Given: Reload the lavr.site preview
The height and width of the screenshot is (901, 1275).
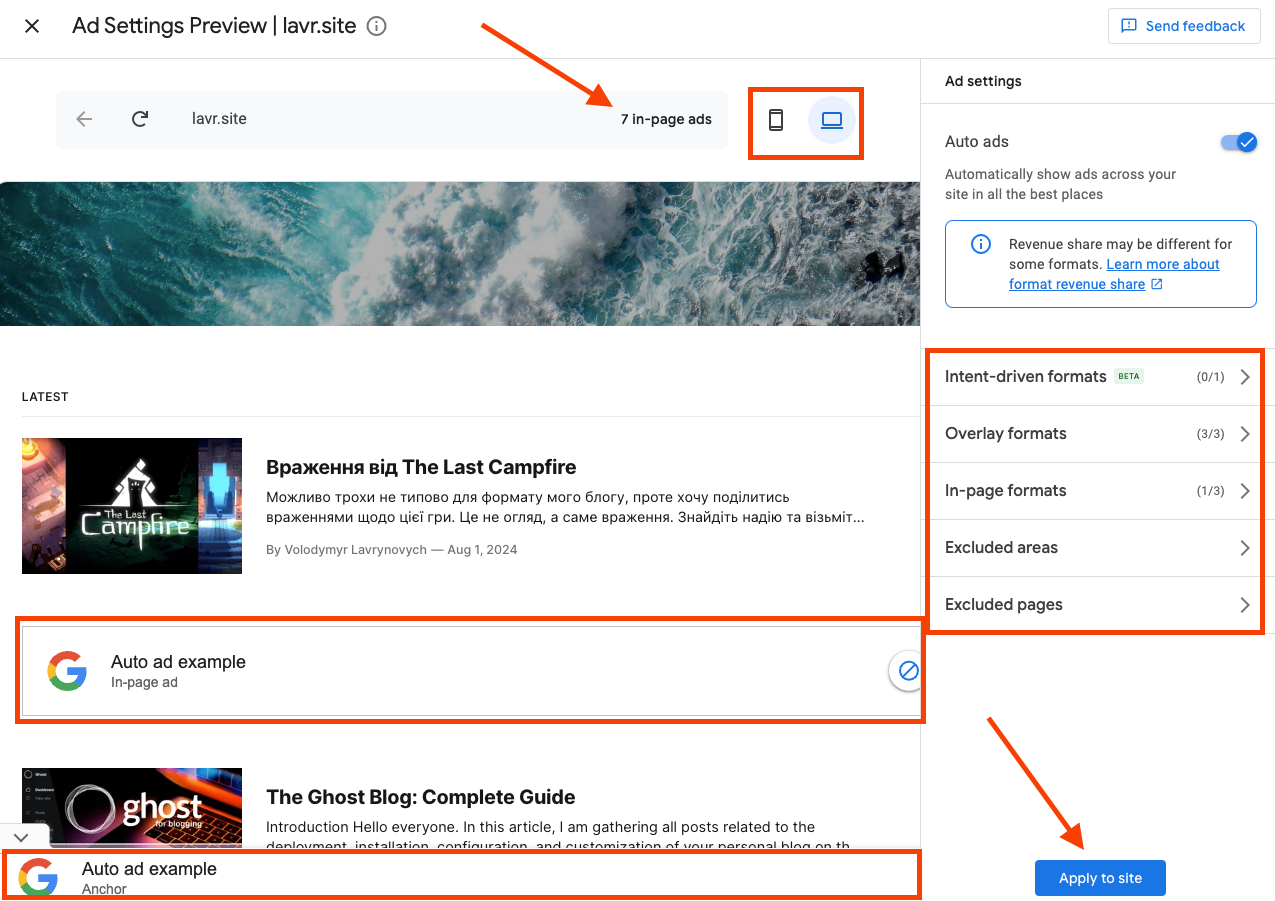Looking at the screenshot, I should coord(140,119).
